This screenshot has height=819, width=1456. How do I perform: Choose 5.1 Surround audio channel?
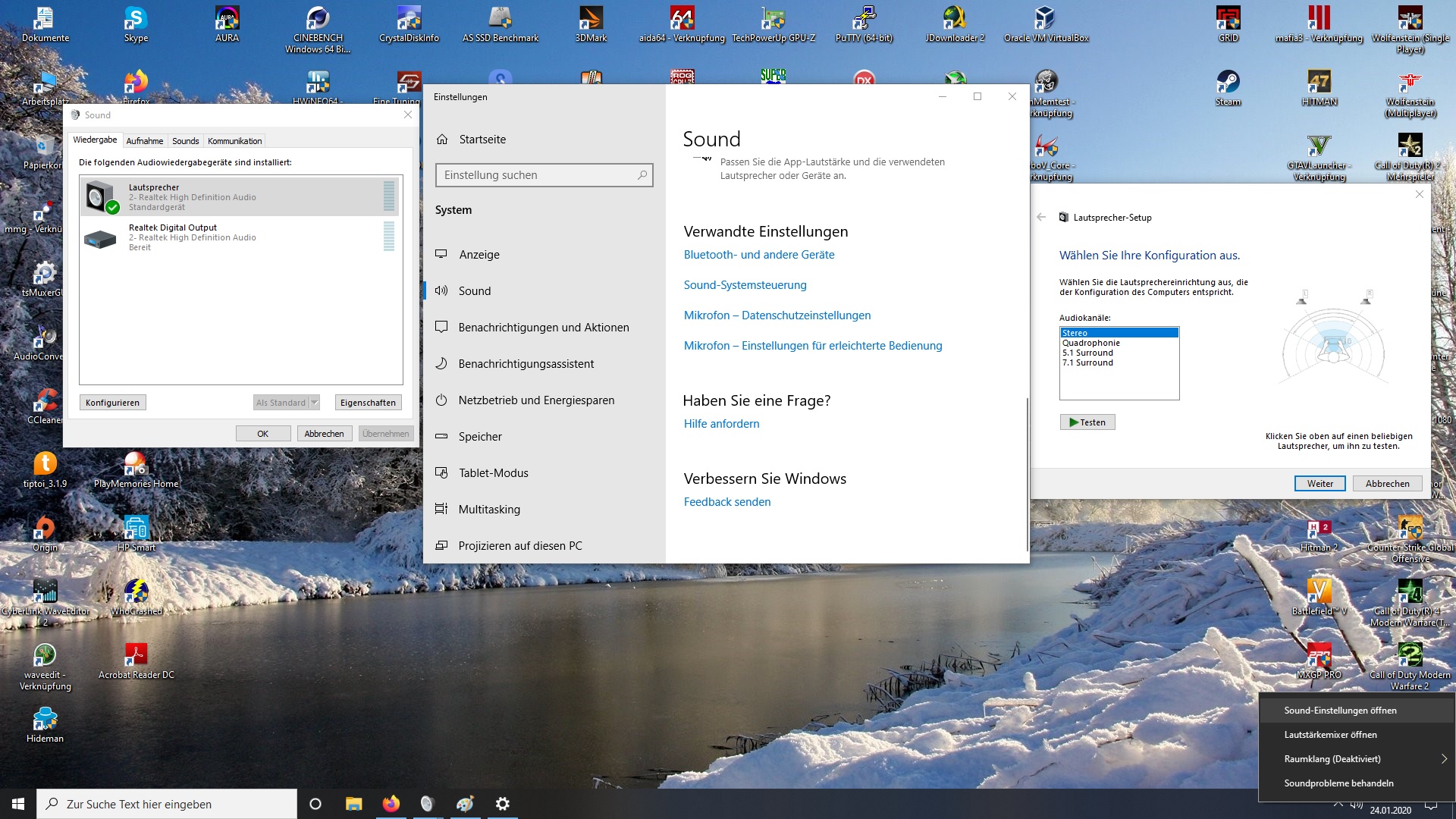1087,353
